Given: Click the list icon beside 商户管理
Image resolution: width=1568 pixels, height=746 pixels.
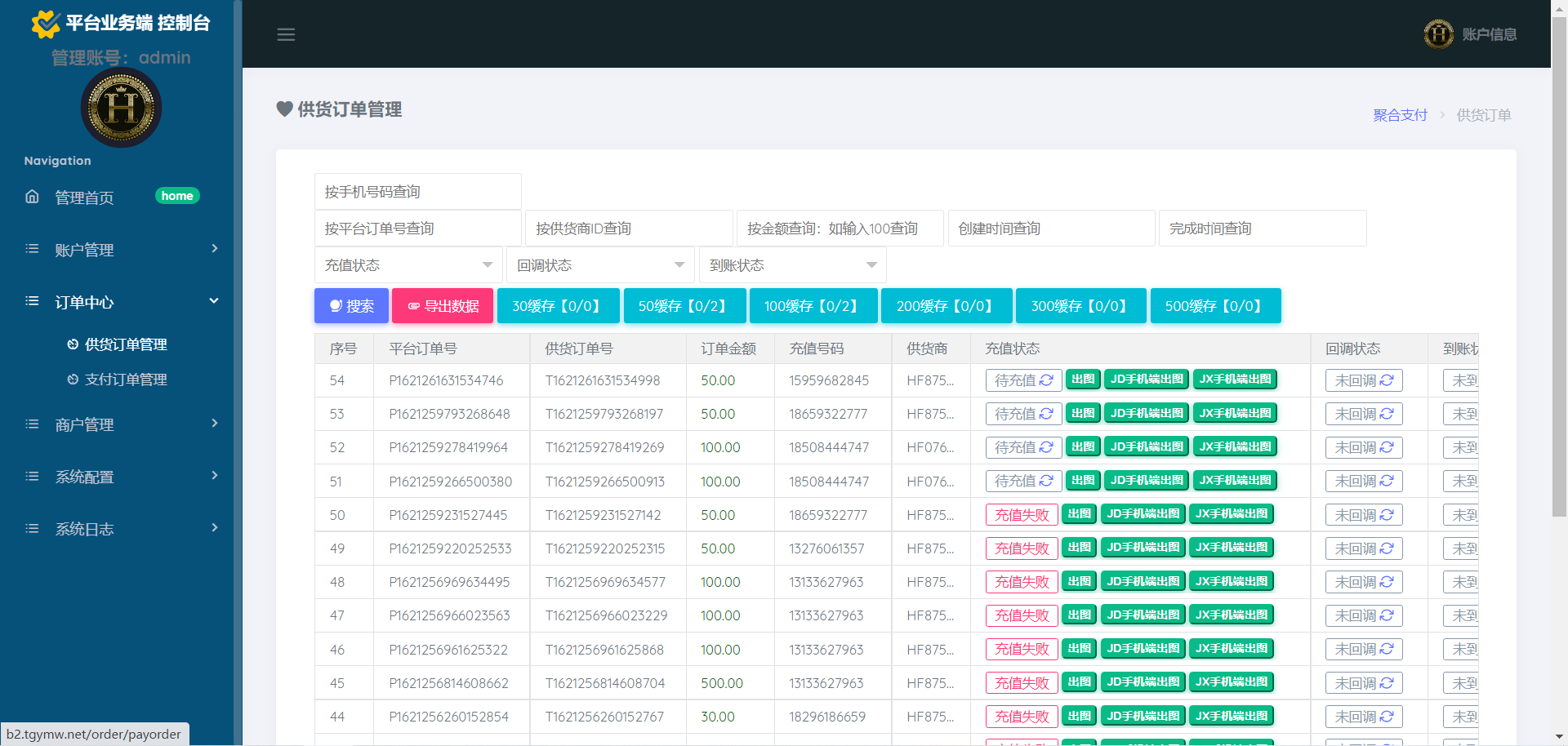Looking at the screenshot, I should 32,424.
